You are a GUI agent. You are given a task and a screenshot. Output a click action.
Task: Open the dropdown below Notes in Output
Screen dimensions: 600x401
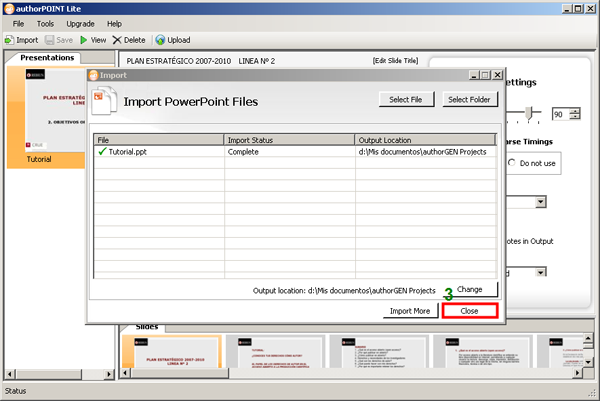pyautogui.click(x=540, y=272)
